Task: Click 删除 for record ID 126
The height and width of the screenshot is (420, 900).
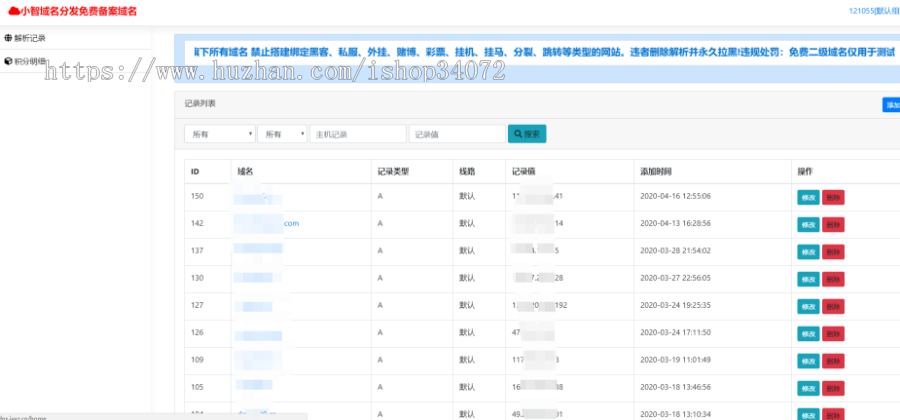Action: pyautogui.click(x=833, y=334)
